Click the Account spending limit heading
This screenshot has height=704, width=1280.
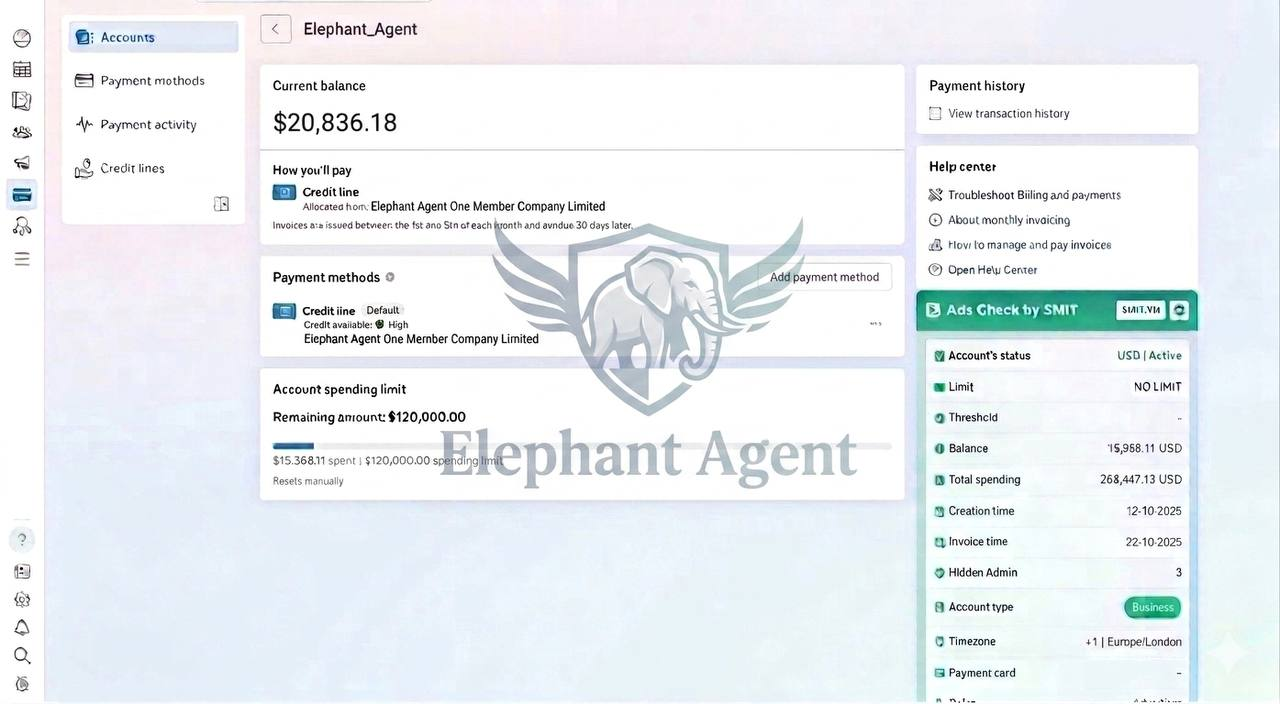[x=339, y=389]
